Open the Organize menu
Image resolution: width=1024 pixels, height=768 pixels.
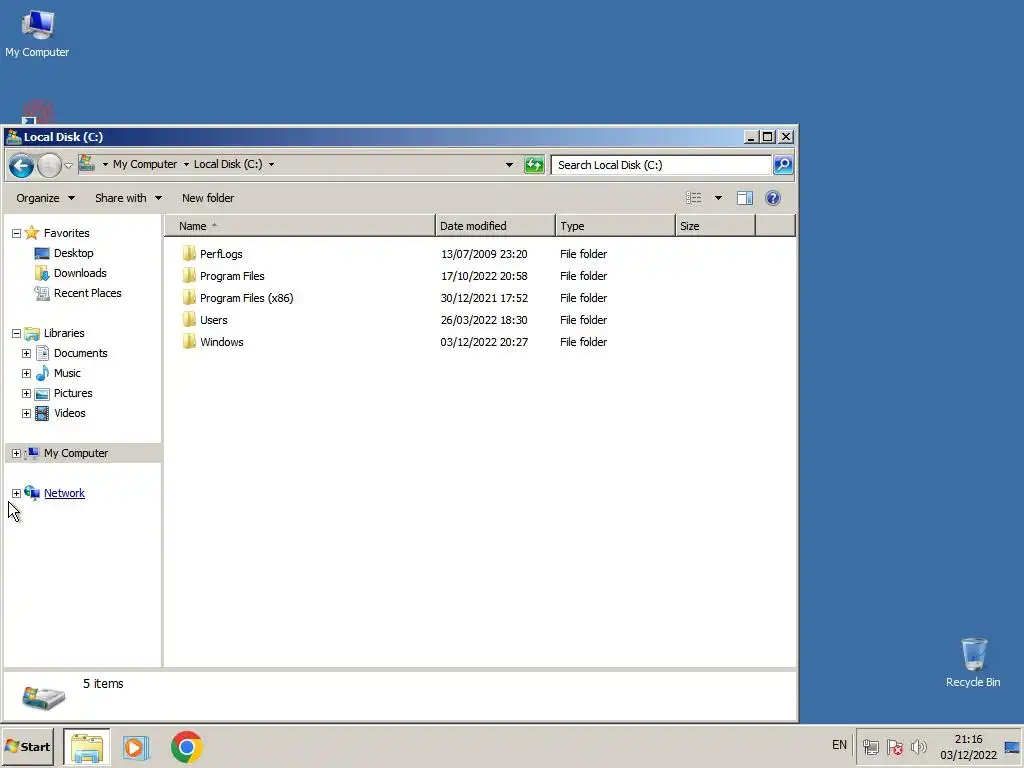point(45,198)
